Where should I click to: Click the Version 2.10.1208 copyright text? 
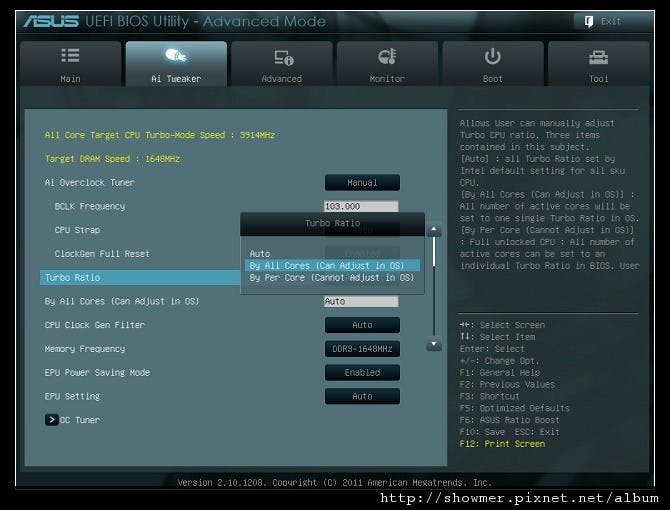click(x=334, y=482)
